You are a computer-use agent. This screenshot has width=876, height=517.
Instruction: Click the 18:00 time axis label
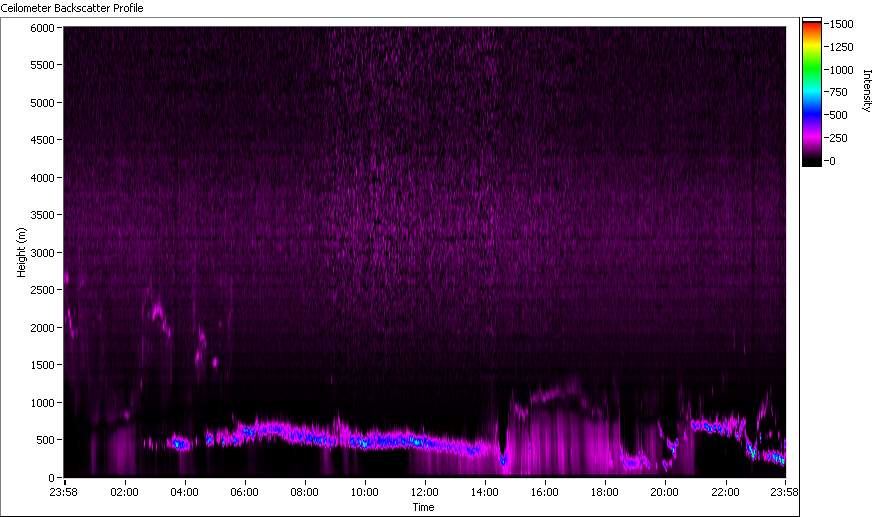[605, 492]
